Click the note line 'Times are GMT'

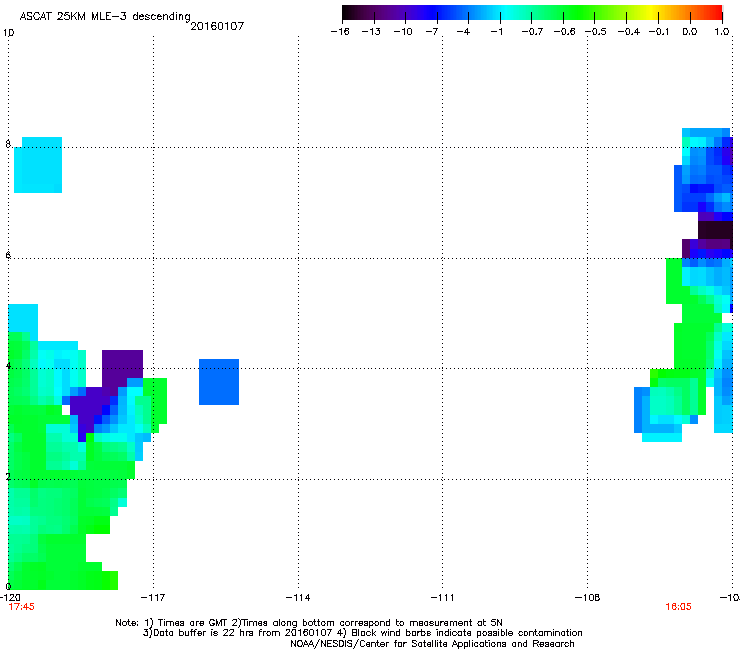tap(191, 623)
